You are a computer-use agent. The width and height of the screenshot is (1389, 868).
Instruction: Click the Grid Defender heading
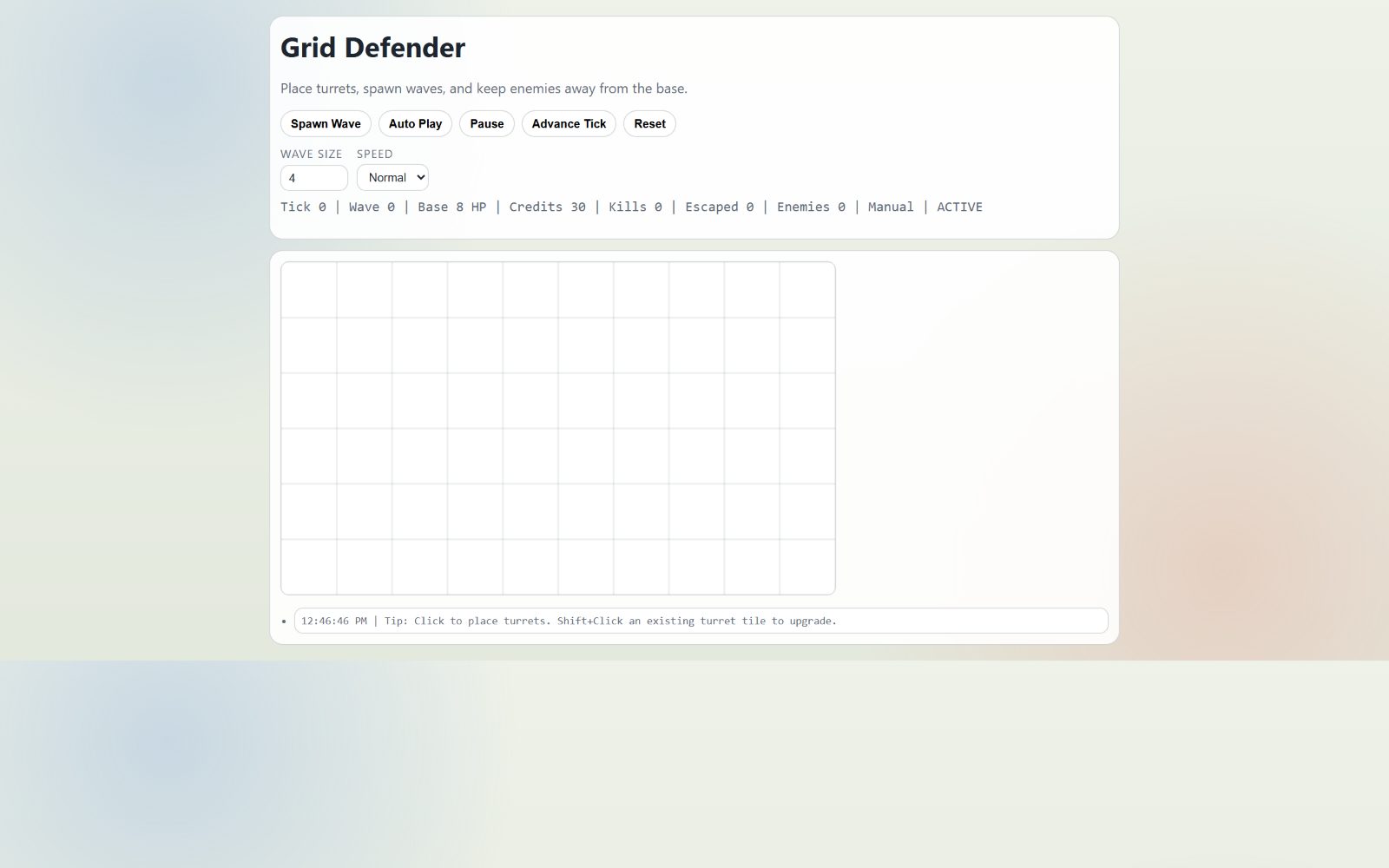372,48
